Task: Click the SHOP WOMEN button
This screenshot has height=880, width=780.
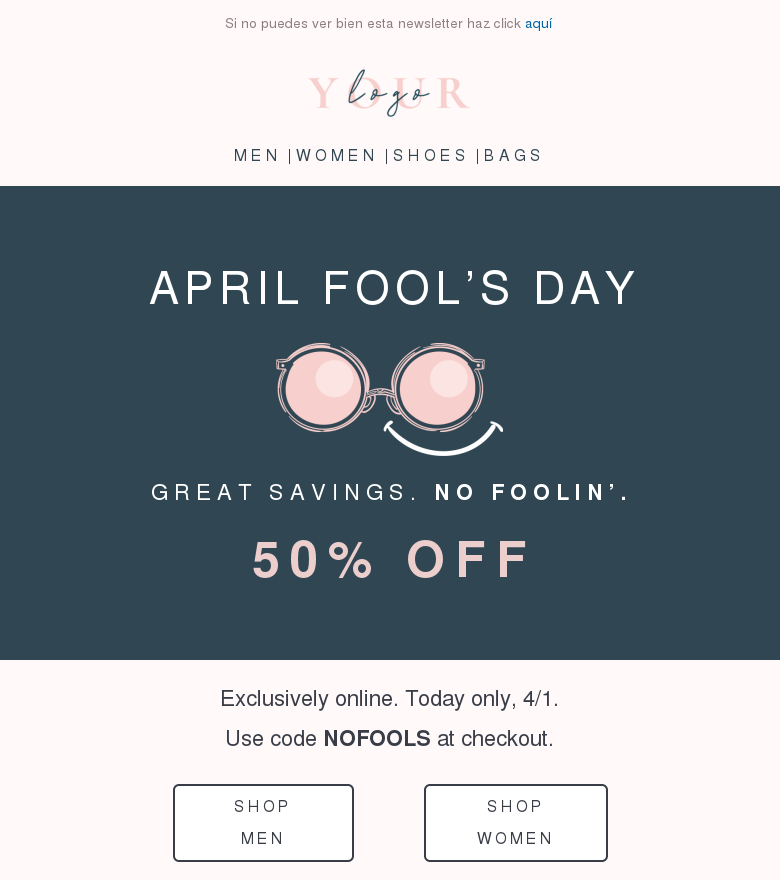Action: 516,822
